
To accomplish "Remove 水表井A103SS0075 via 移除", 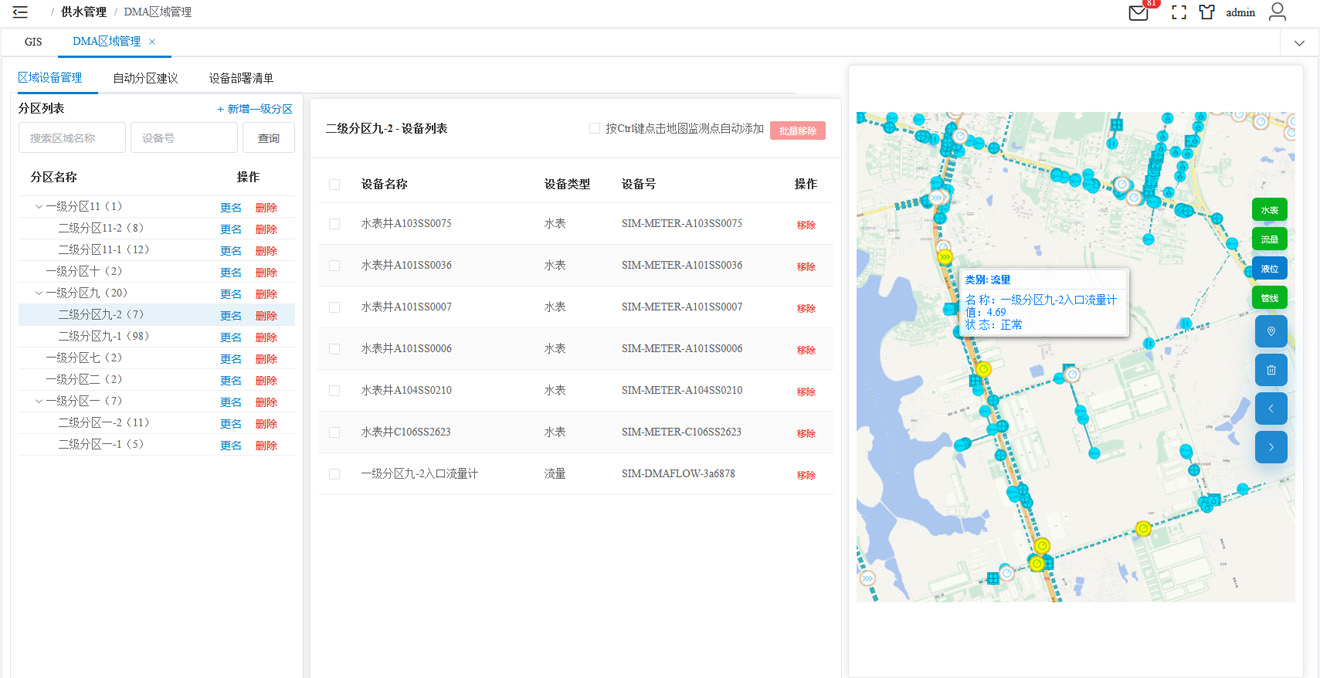I will point(806,225).
